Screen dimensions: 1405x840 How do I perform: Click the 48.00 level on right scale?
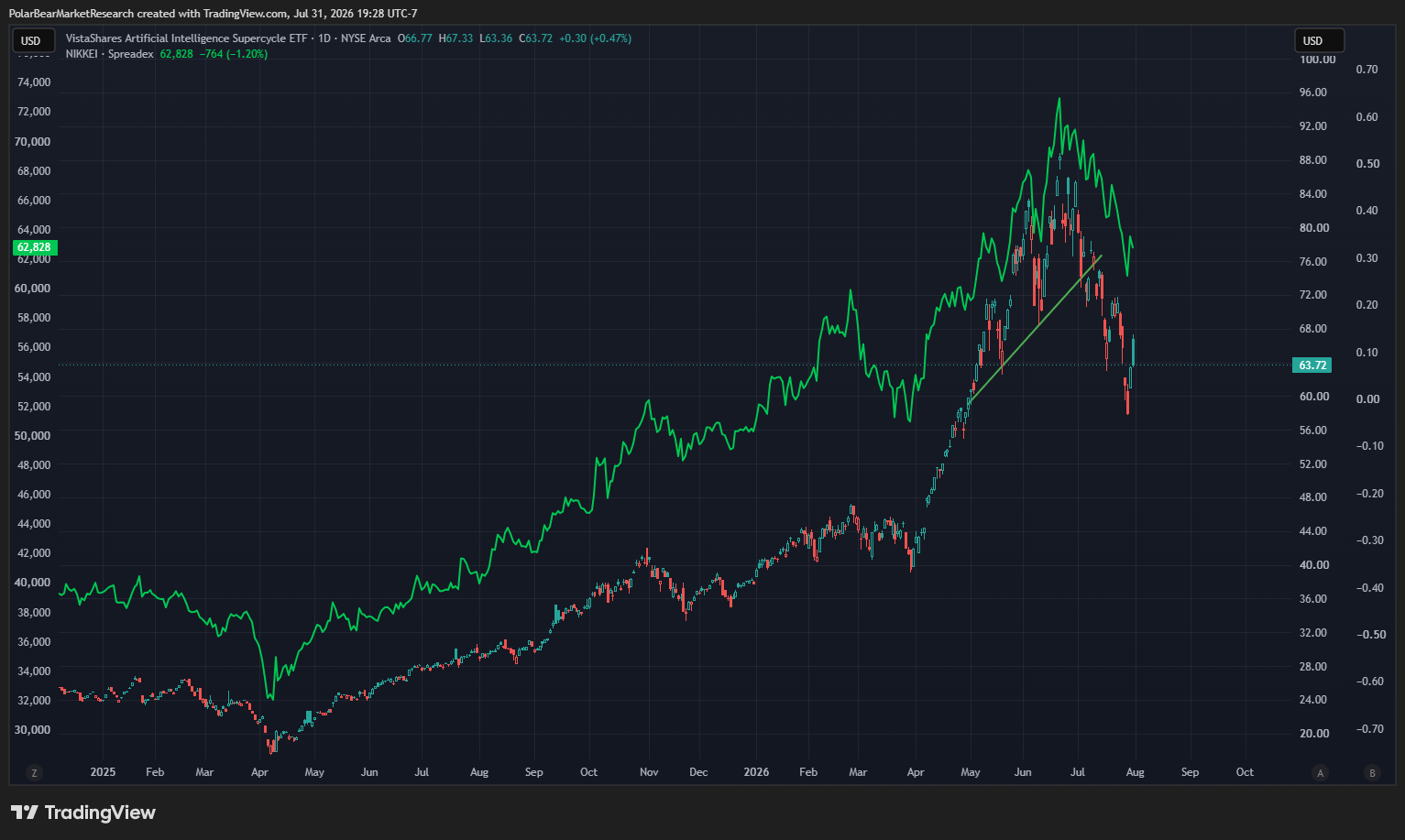click(1313, 497)
